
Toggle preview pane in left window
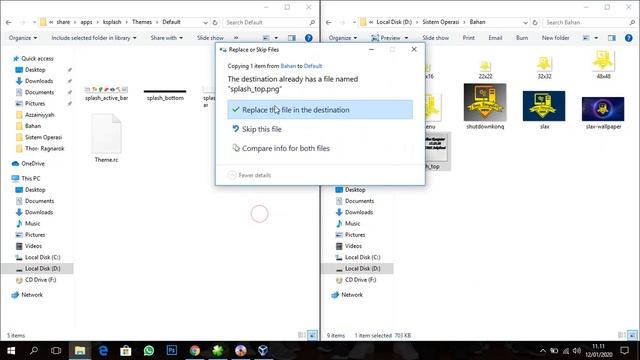tap(292, 38)
